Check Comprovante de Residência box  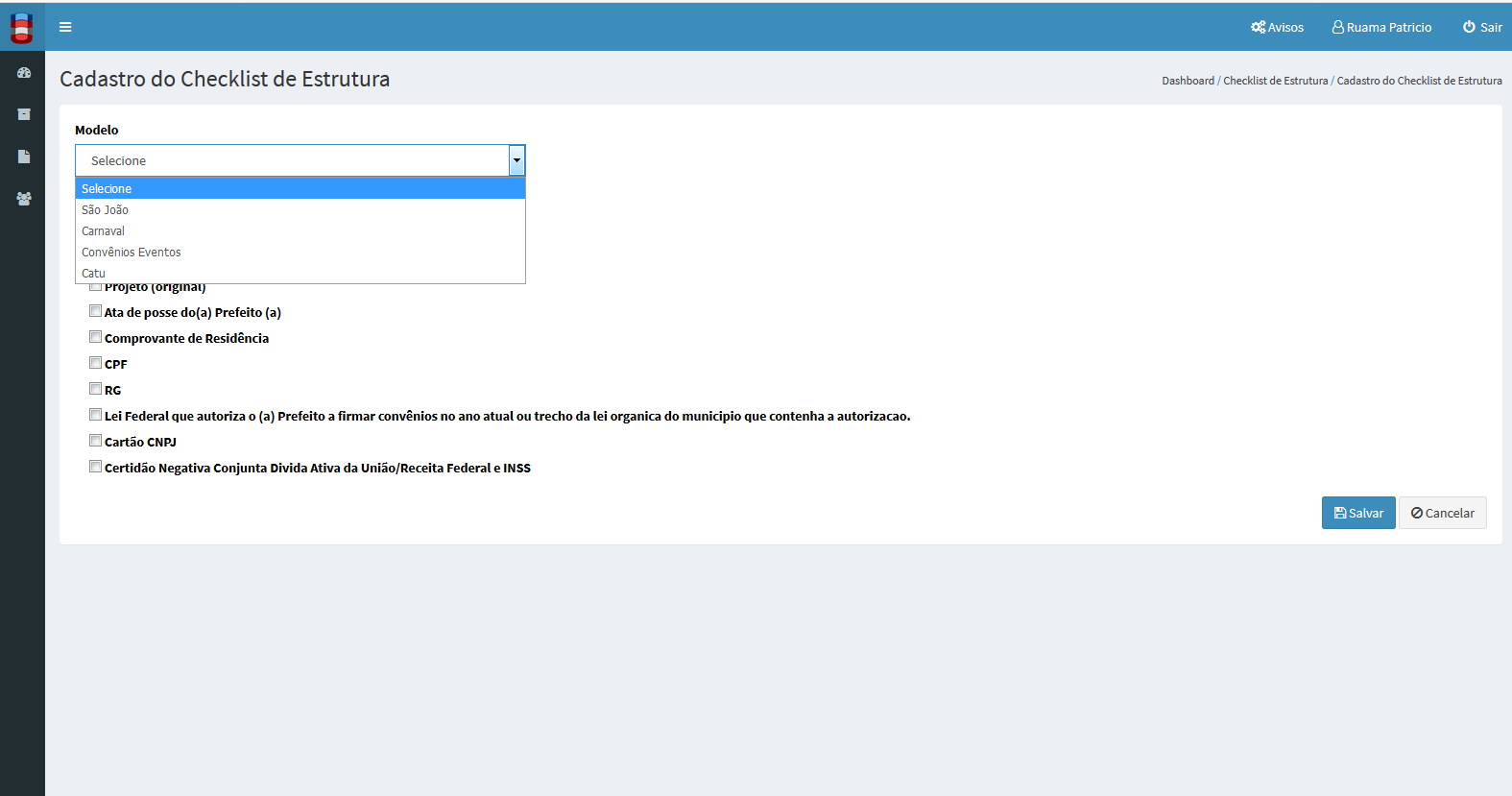pos(95,337)
